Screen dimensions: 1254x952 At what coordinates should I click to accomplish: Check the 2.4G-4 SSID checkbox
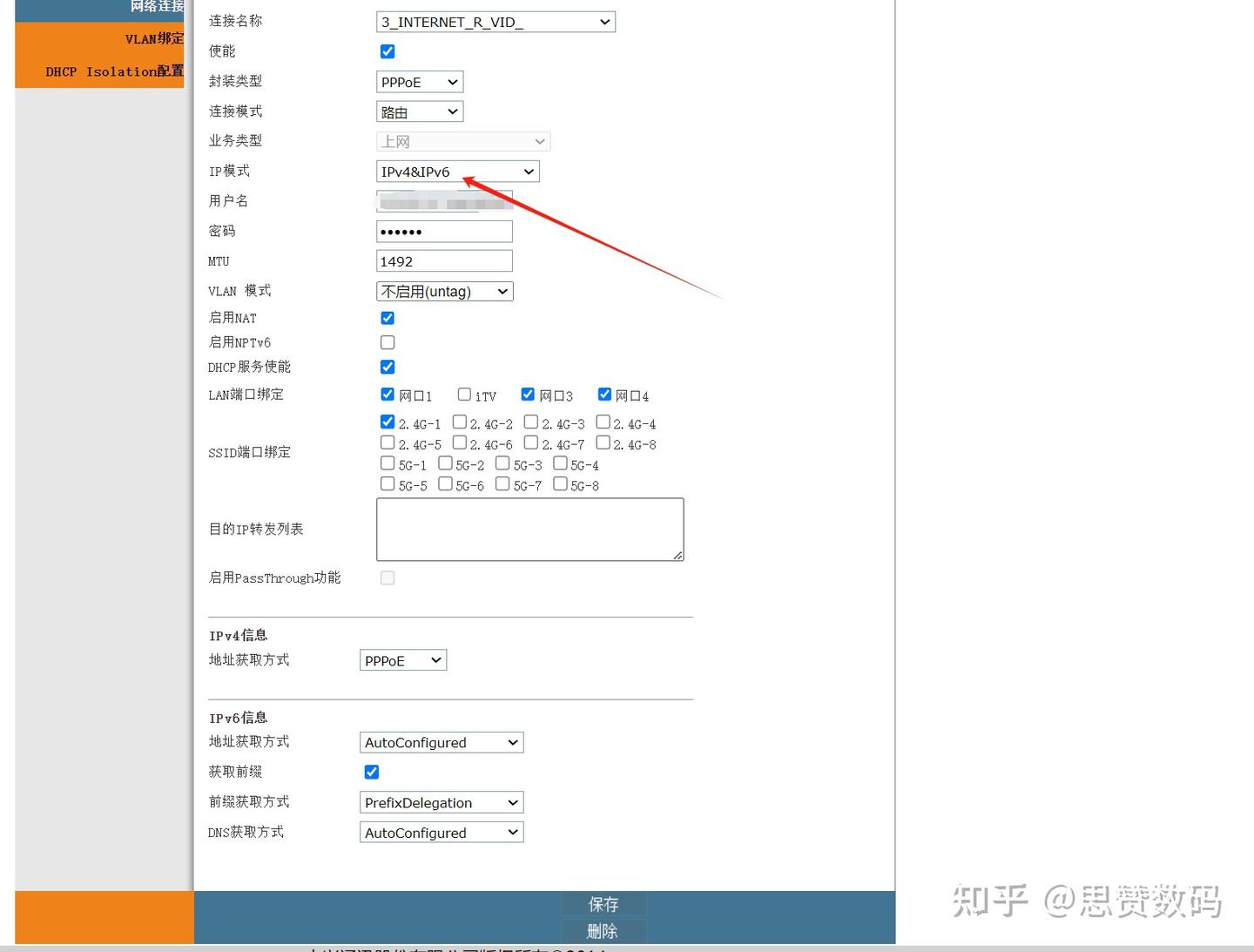(x=603, y=422)
